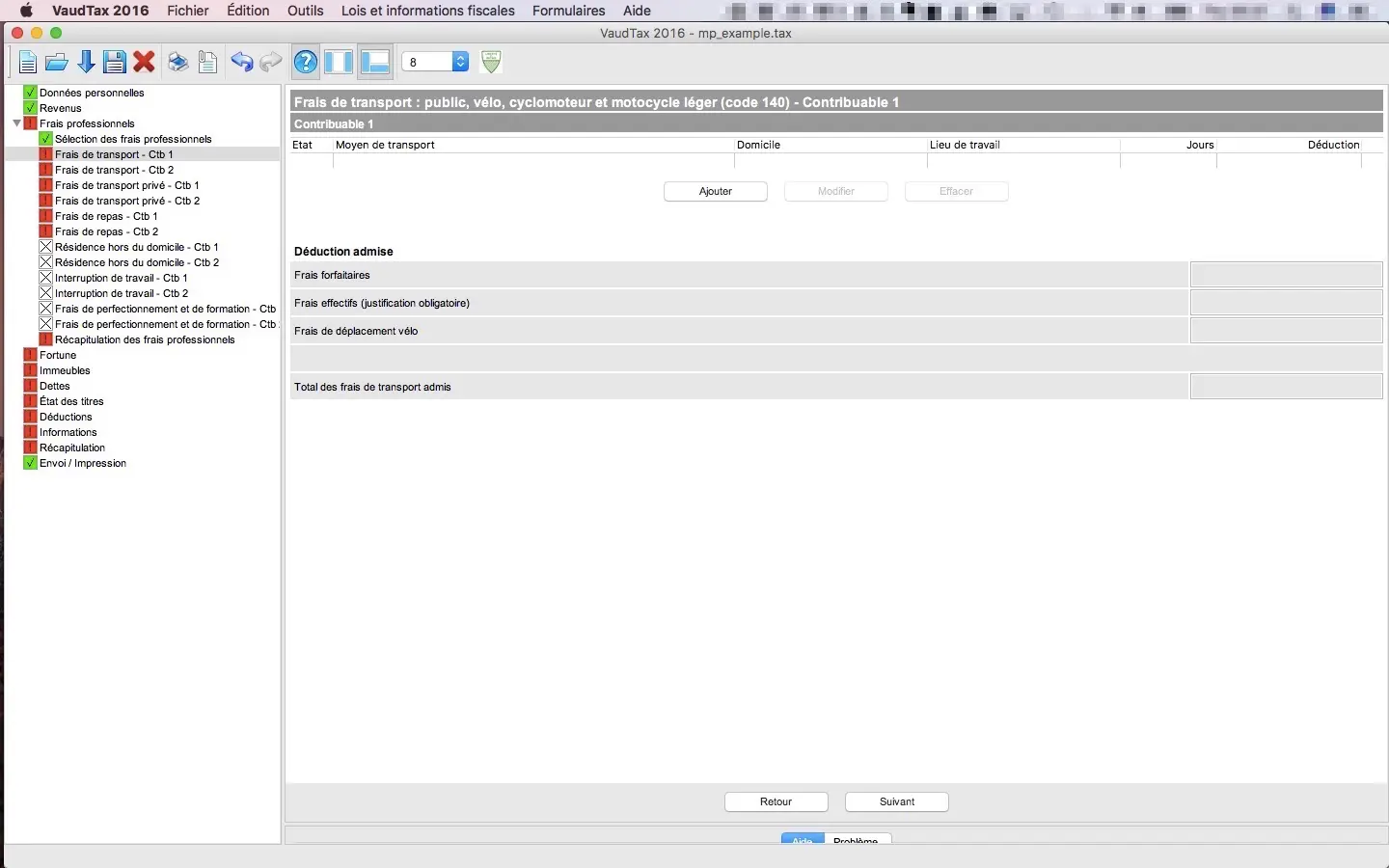Select Frais de transport privé - Ctb 1

click(x=127, y=185)
